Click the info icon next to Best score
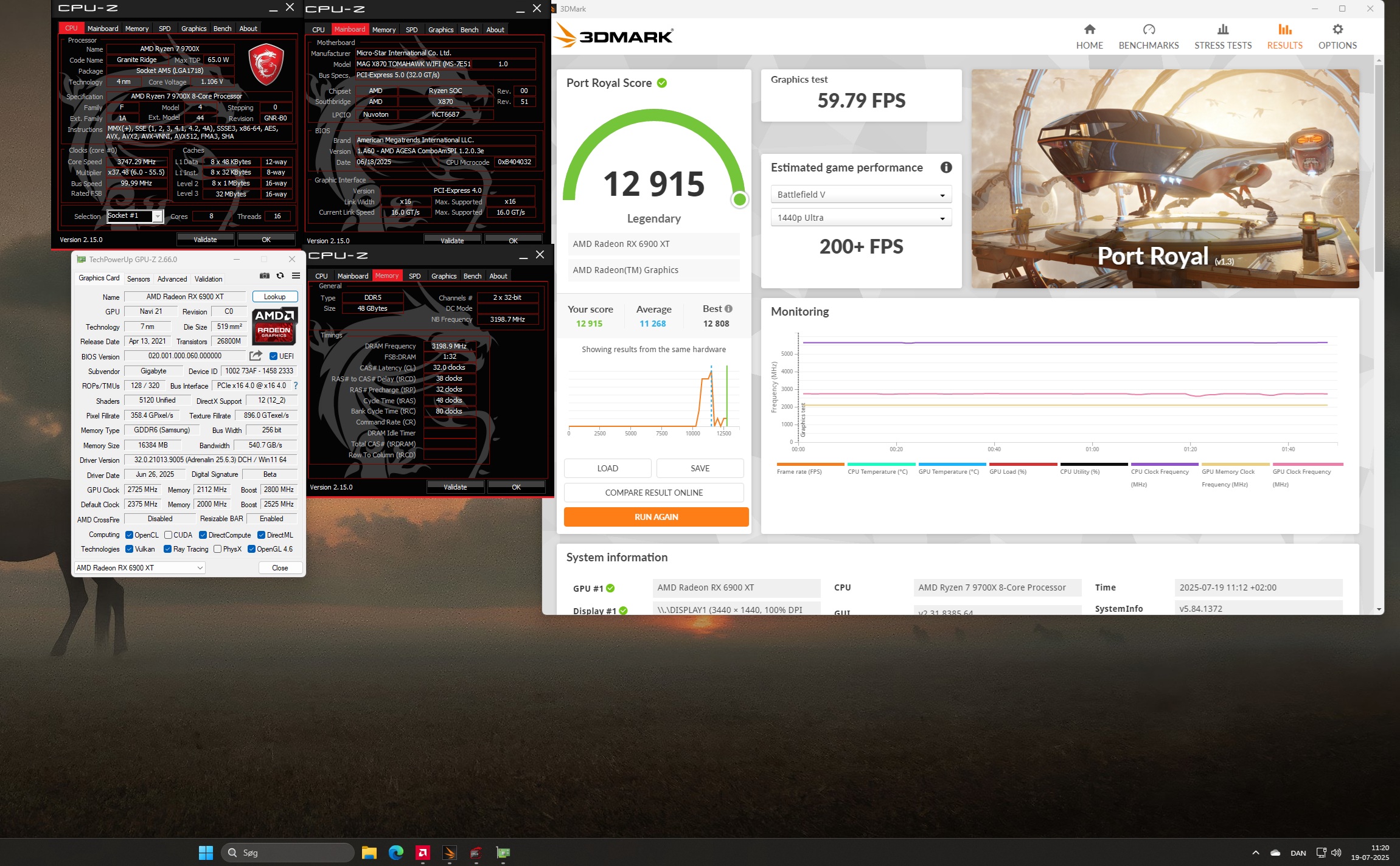 (x=728, y=308)
